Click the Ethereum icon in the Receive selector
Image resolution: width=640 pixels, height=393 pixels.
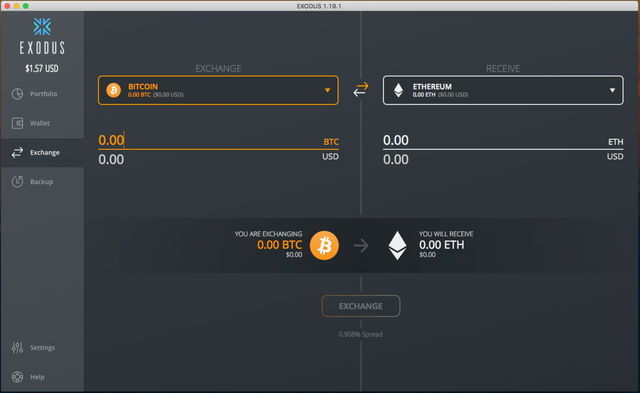coord(398,90)
